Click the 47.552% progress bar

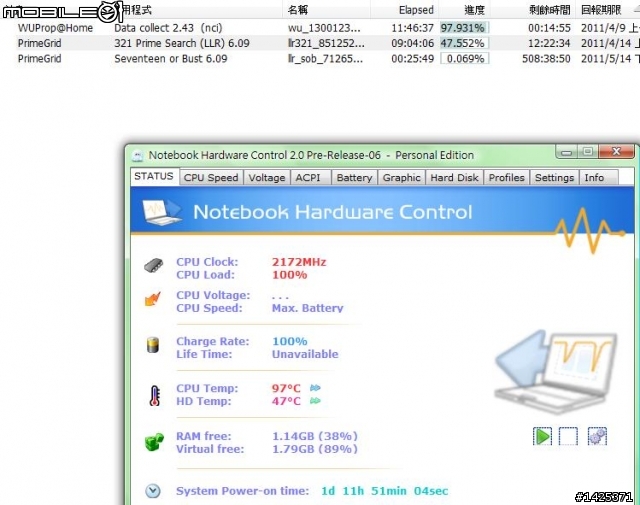[x=464, y=43]
